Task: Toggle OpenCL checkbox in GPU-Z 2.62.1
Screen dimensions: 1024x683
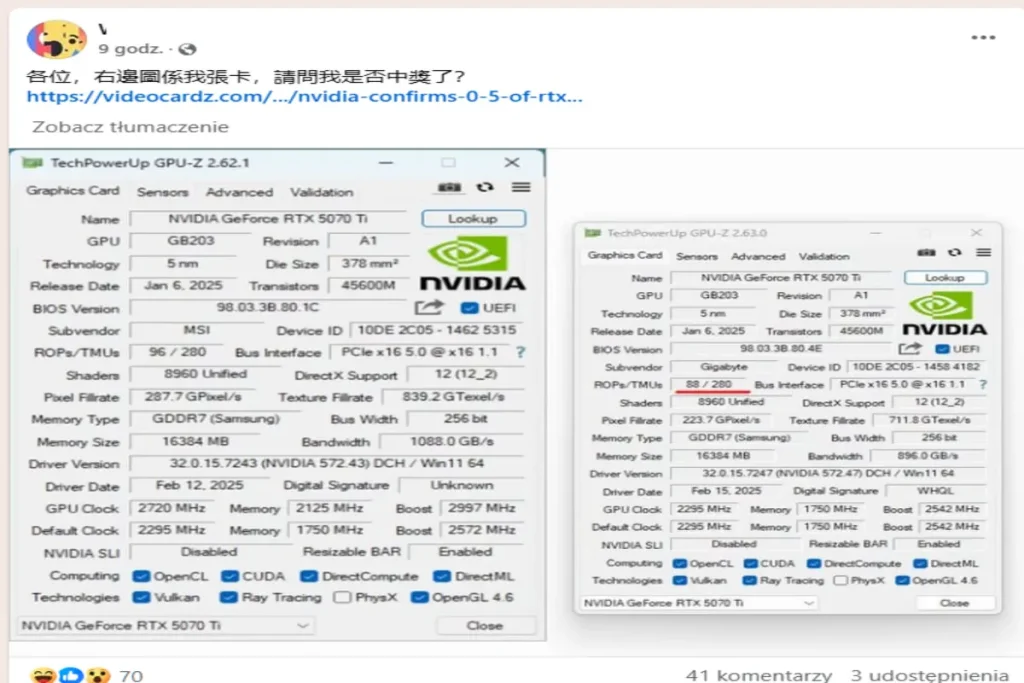Action: pos(140,576)
